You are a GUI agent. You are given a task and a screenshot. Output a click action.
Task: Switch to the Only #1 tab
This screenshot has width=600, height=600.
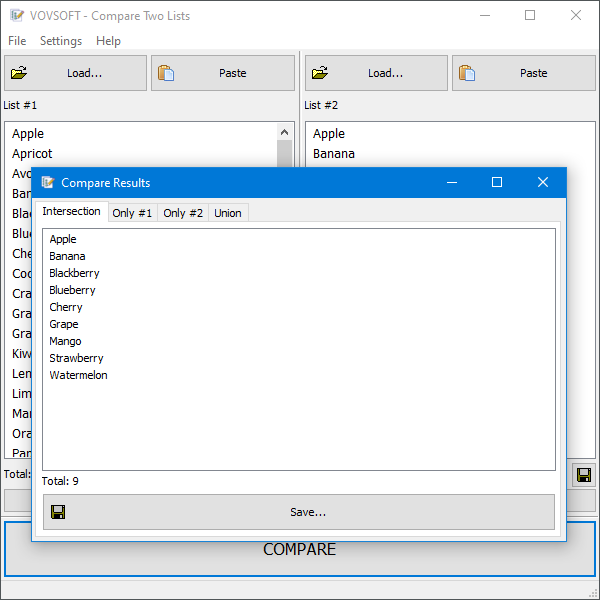(132, 213)
